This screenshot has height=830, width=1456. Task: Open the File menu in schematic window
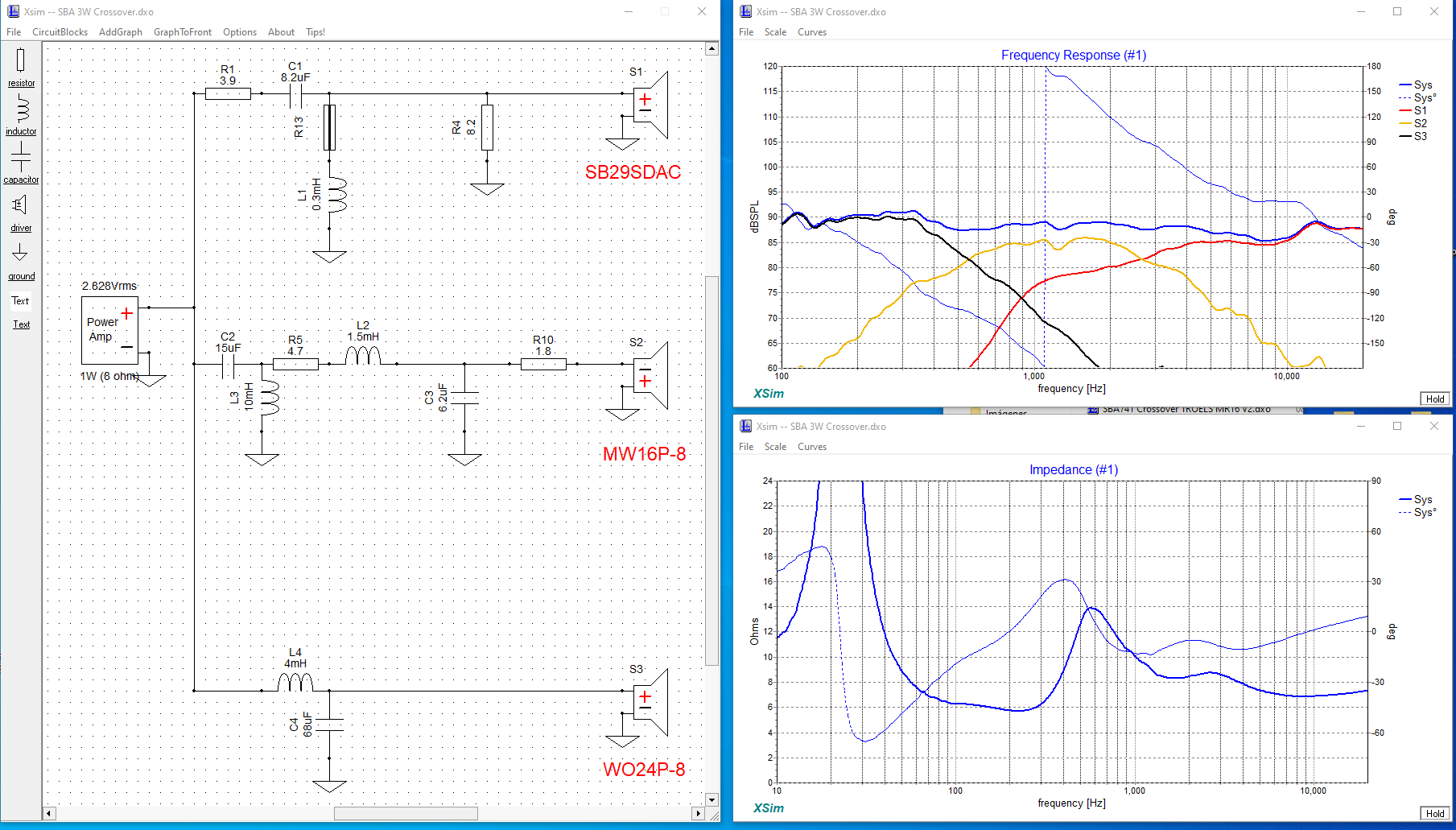tap(14, 32)
